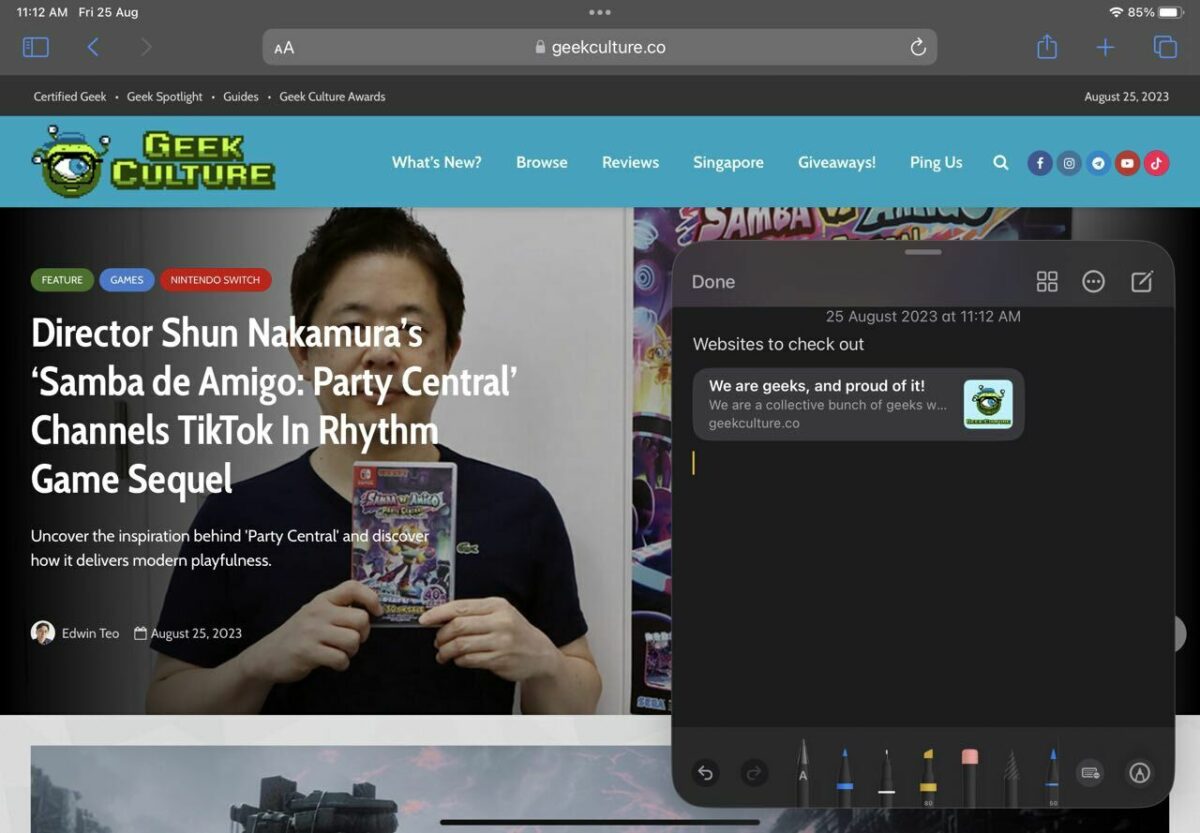Viewport: 1200px width, 833px height.
Task: Visit Geek Culture Telegram channel
Action: point(1098,163)
